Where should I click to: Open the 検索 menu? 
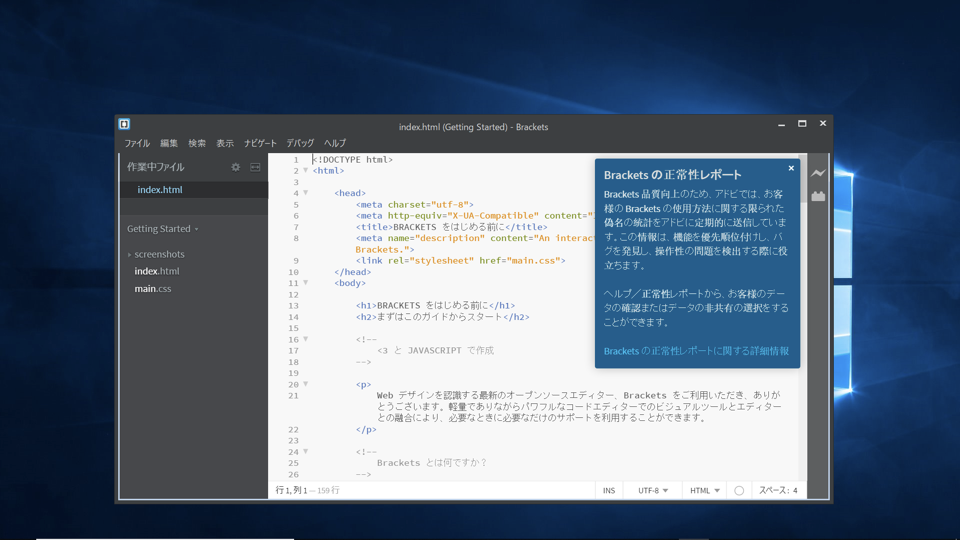(x=197, y=143)
